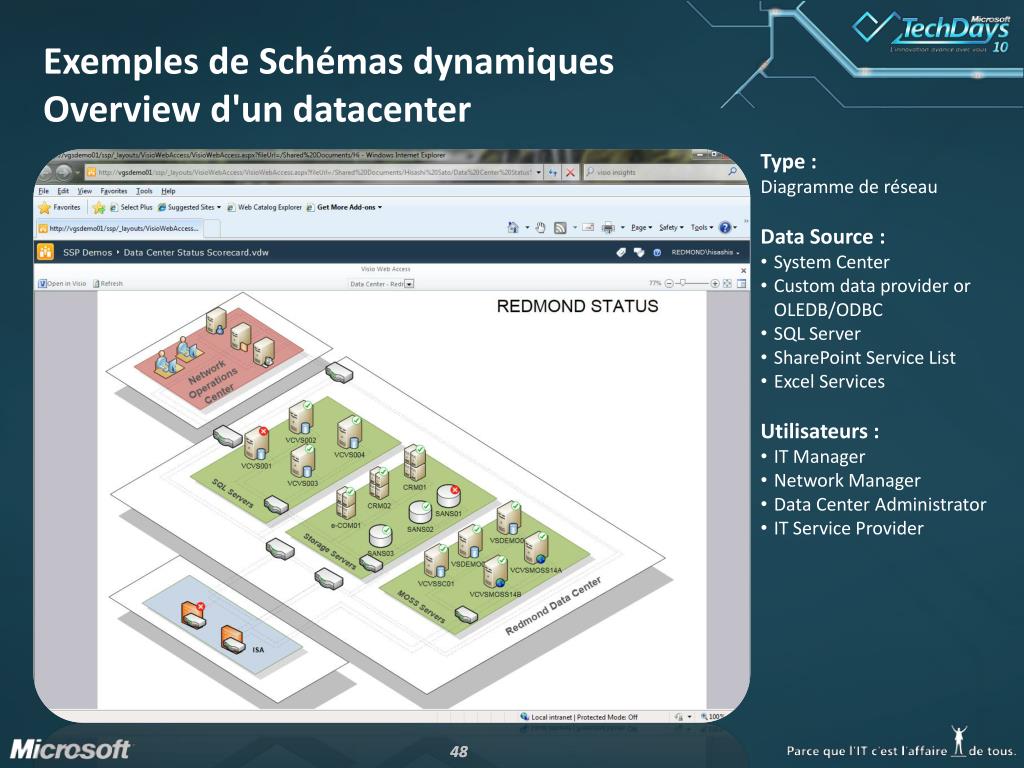Viewport: 1024px width, 768px height.
Task: Select the SANS02 storage disk
Action: pos(421,513)
